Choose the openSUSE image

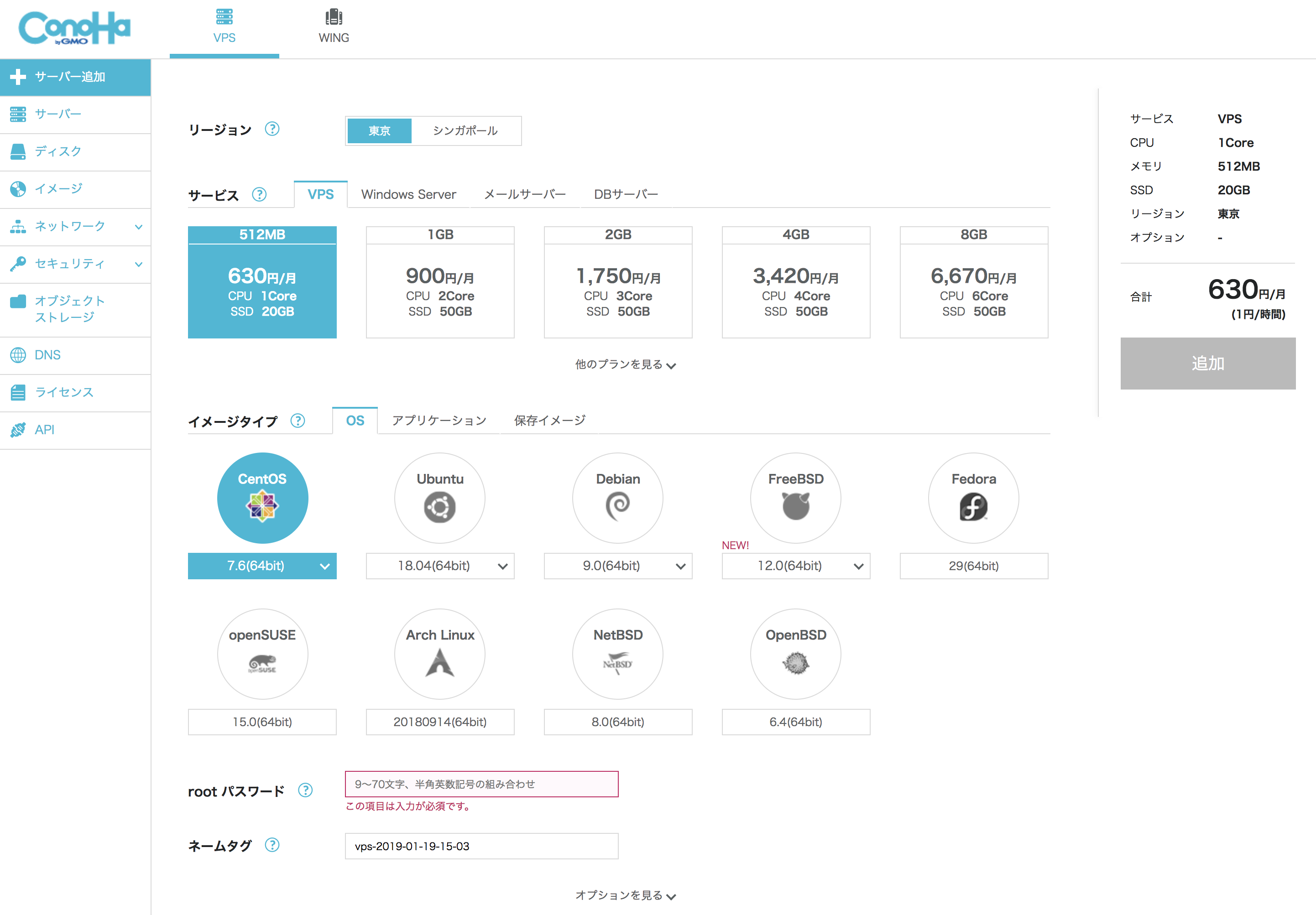click(262, 654)
